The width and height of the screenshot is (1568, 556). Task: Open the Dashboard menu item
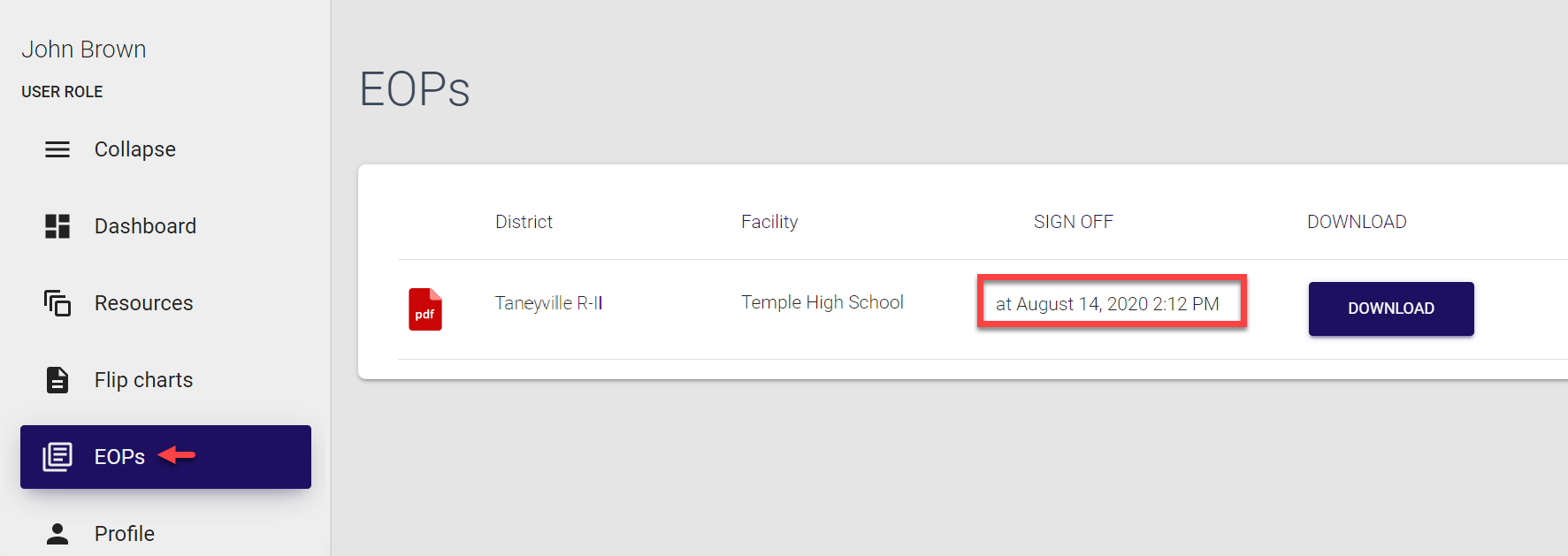145,226
